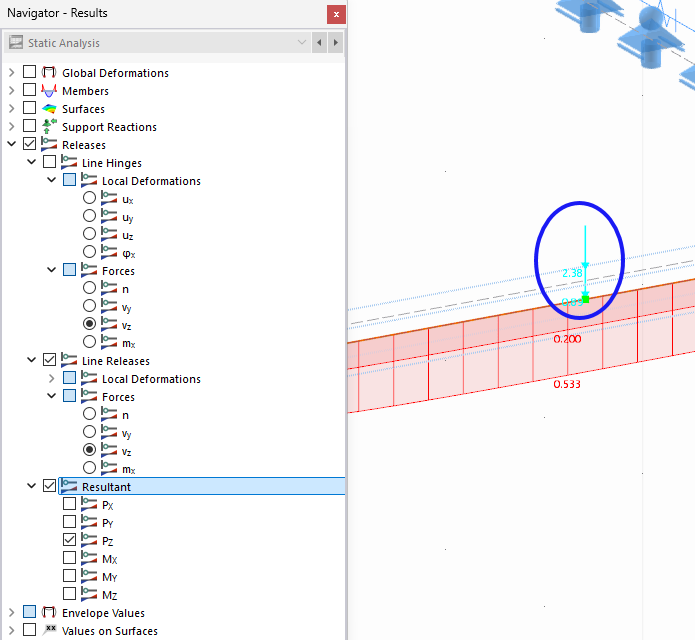
Task: Click the green resultant point marker
Action: coord(586,300)
